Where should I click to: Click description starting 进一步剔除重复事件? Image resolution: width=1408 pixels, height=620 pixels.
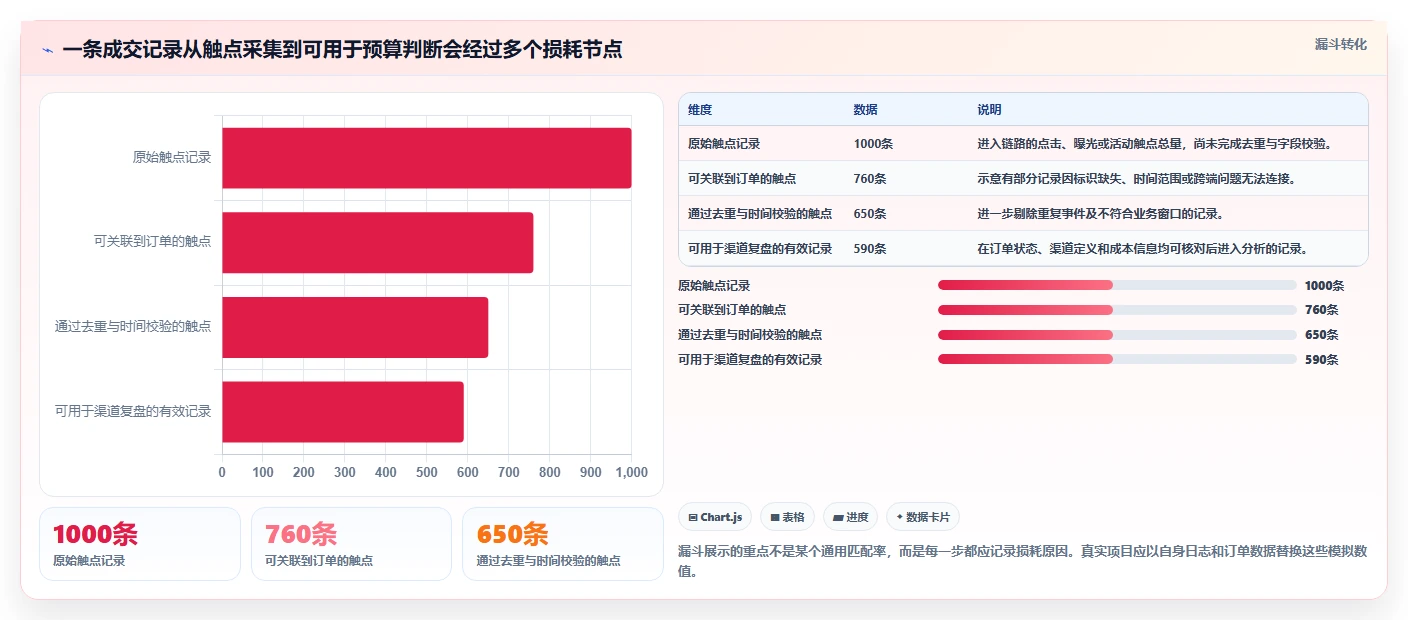click(x=1100, y=214)
